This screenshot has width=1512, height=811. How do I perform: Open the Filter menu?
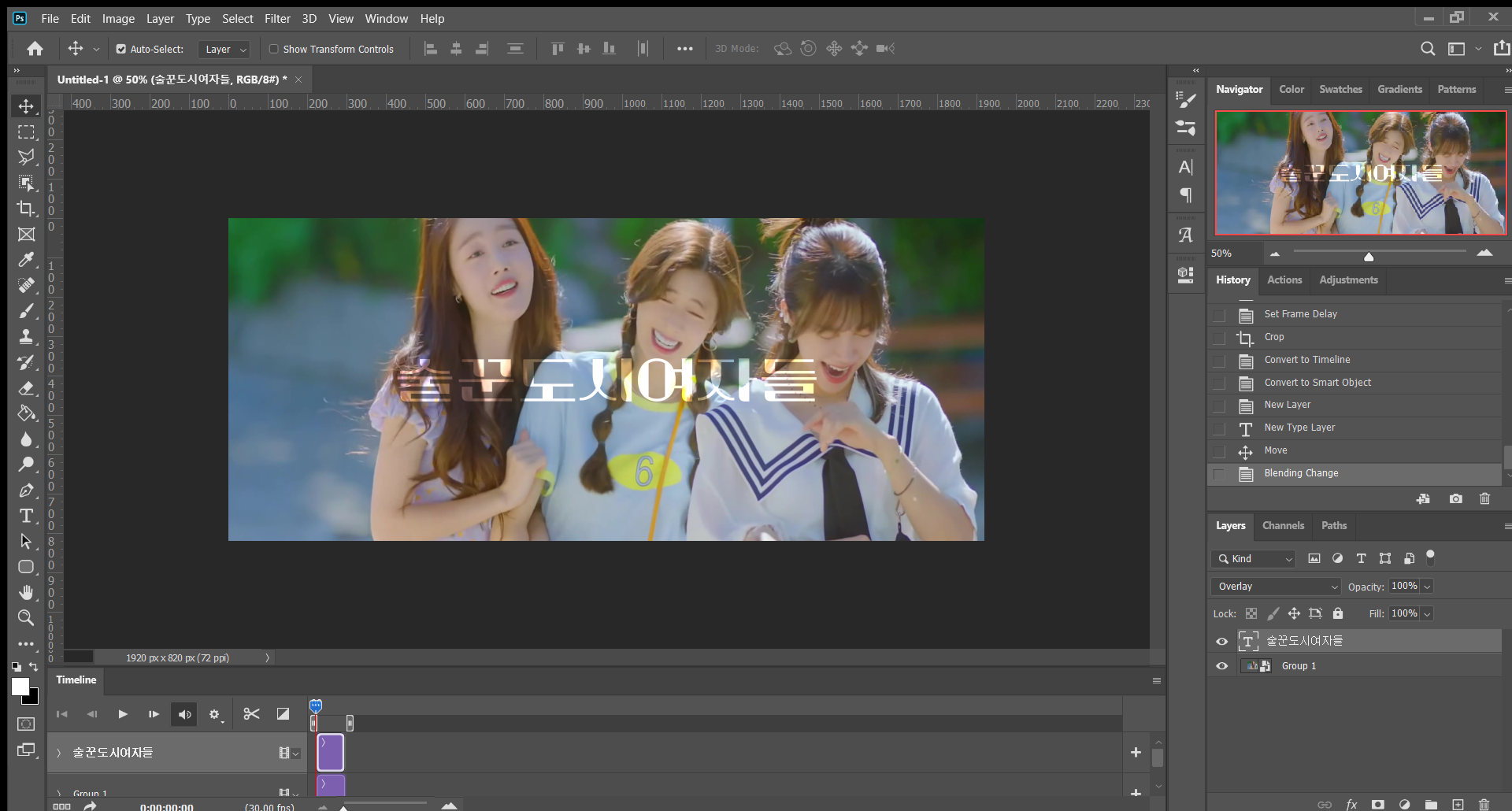click(277, 18)
